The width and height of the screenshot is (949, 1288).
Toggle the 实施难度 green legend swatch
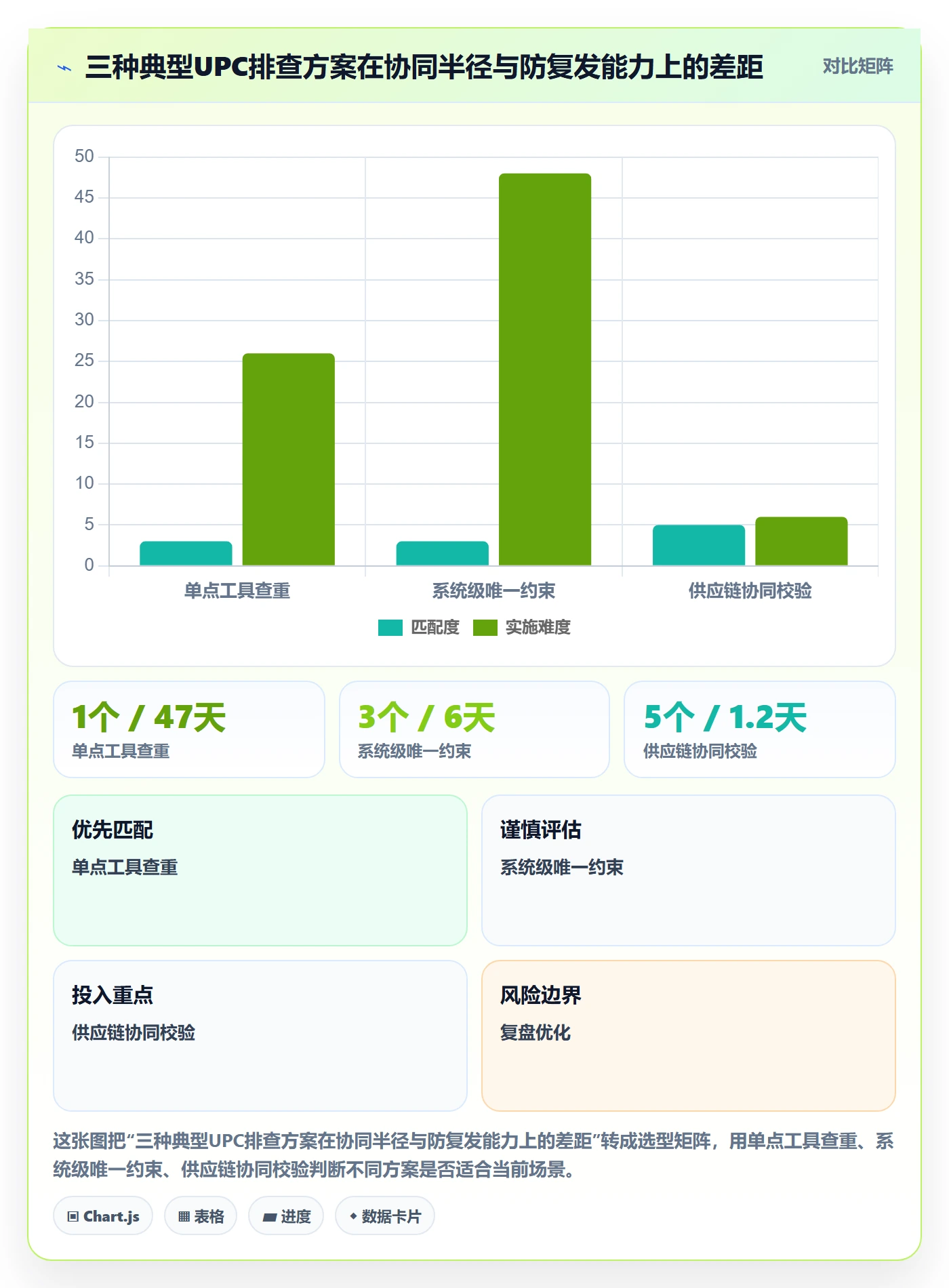coord(485,628)
